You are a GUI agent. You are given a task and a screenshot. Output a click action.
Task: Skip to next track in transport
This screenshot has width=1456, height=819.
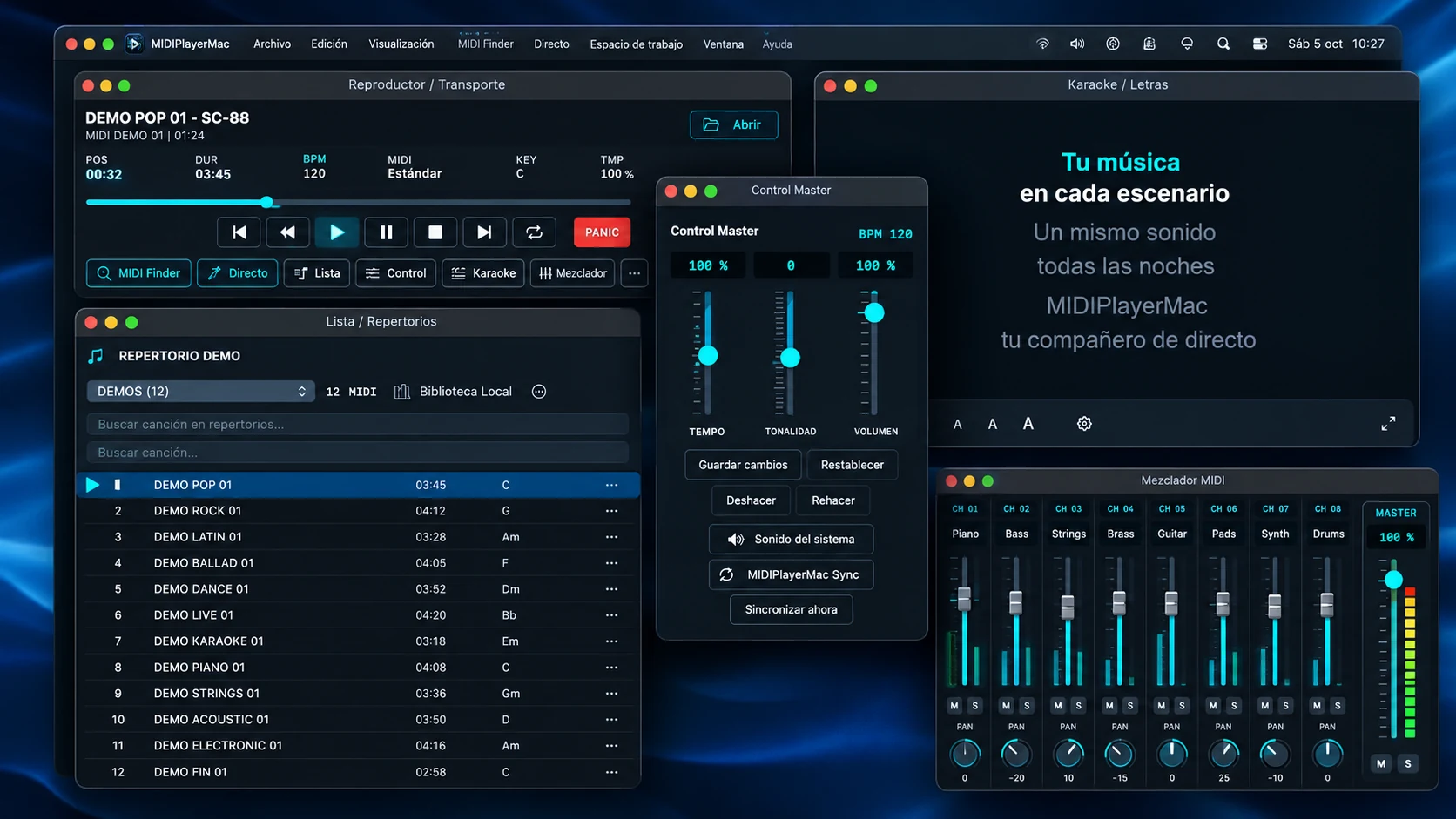[484, 232]
